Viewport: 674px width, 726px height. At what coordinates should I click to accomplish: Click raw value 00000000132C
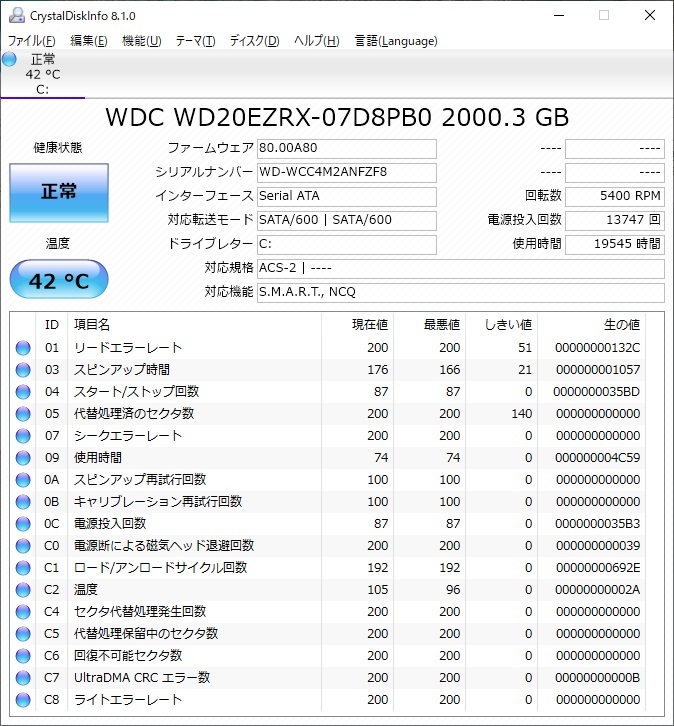(x=598, y=348)
